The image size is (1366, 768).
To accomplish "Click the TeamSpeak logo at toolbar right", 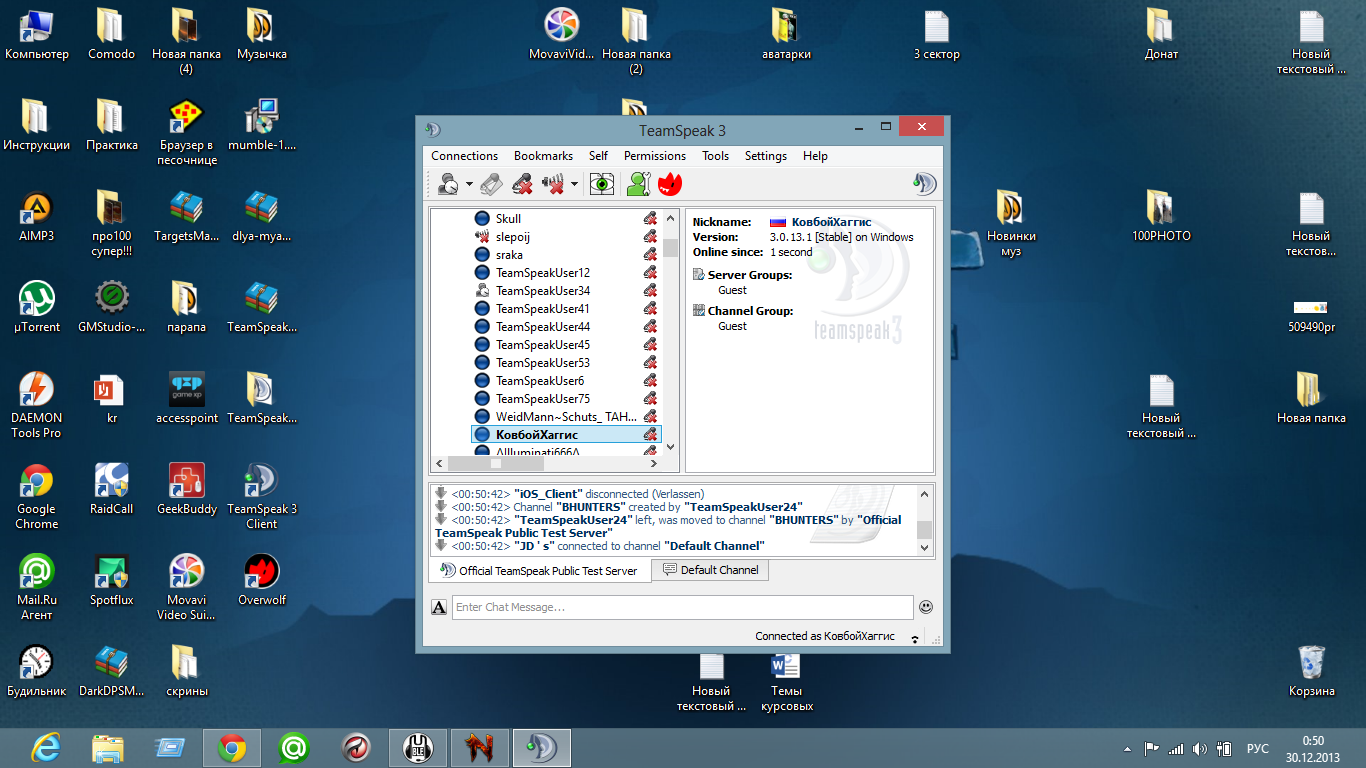I will [x=925, y=184].
